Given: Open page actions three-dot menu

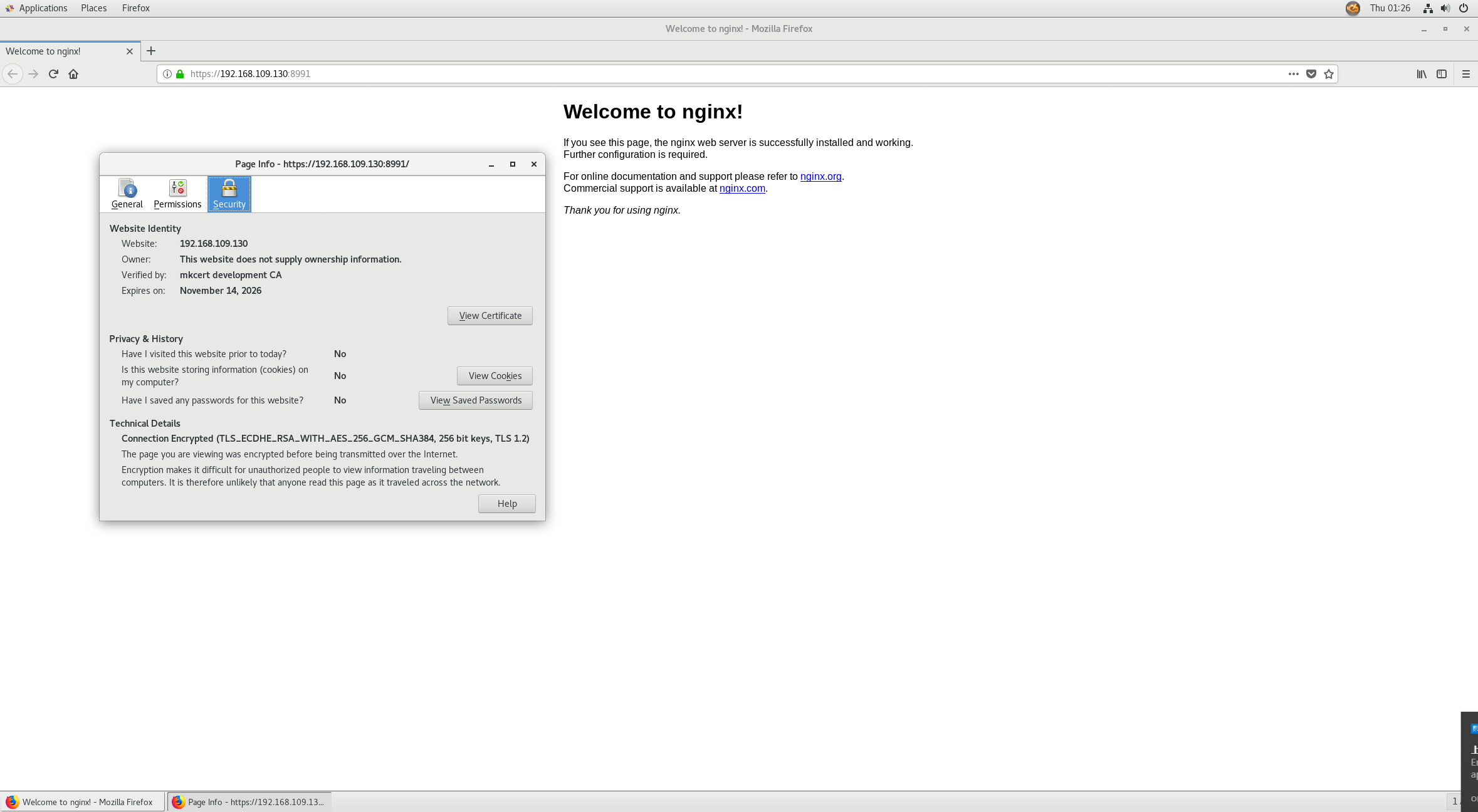Looking at the screenshot, I should pyautogui.click(x=1293, y=74).
